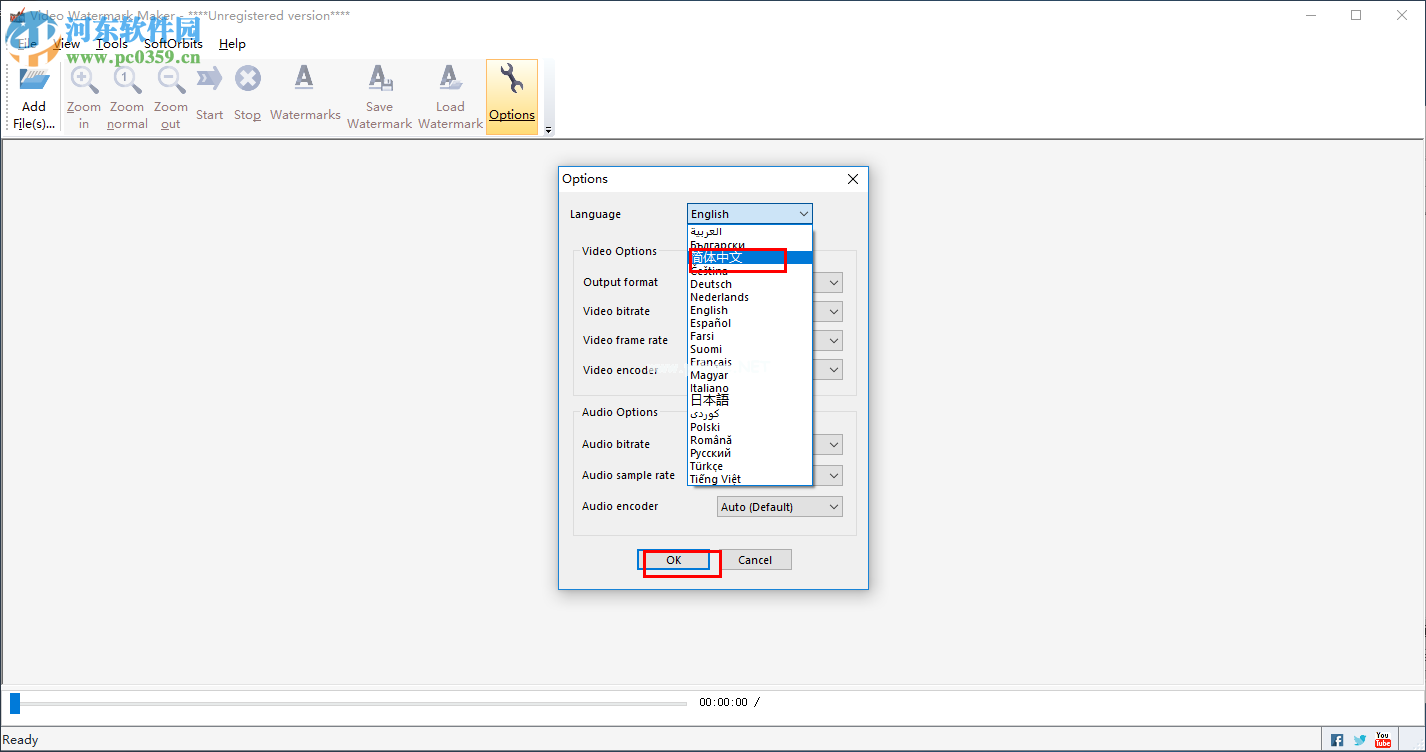Click the Options wrench icon
Image resolution: width=1426 pixels, height=752 pixels.
pos(512,79)
